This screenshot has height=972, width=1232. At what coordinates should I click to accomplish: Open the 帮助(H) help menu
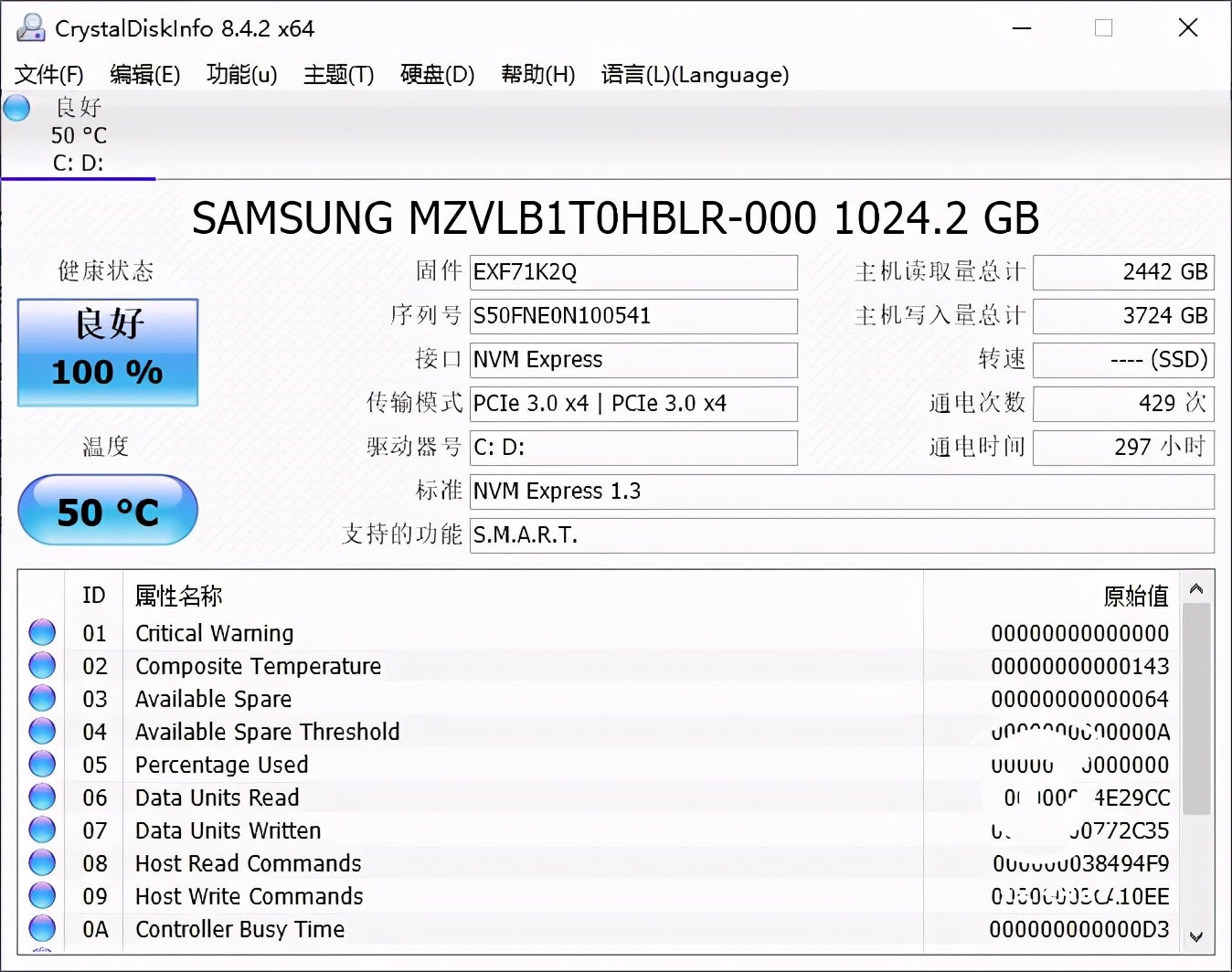(537, 75)
